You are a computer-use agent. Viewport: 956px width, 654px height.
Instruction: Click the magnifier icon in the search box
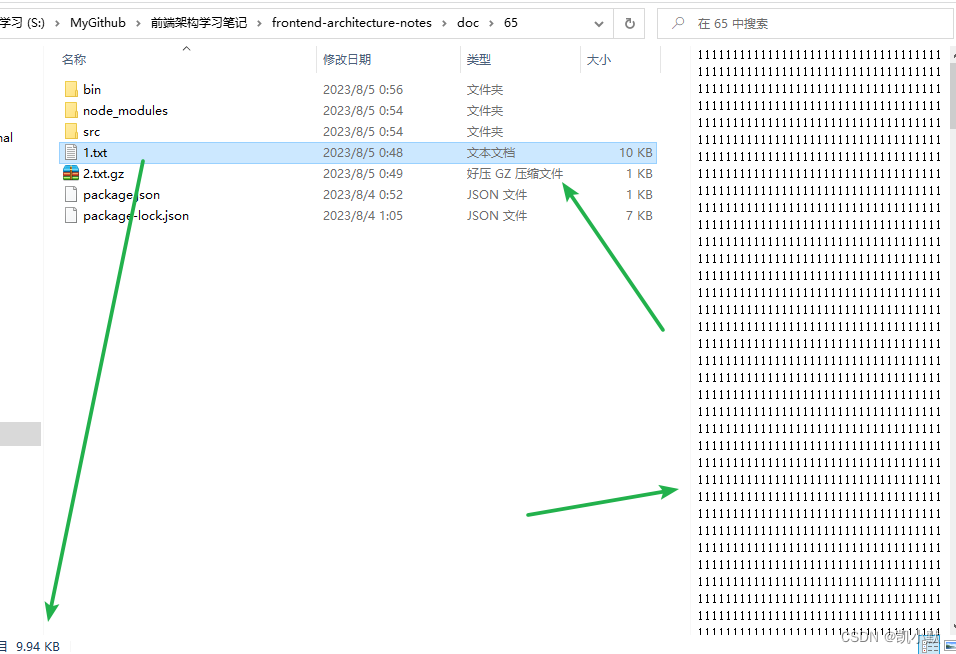tap(677, 23)
